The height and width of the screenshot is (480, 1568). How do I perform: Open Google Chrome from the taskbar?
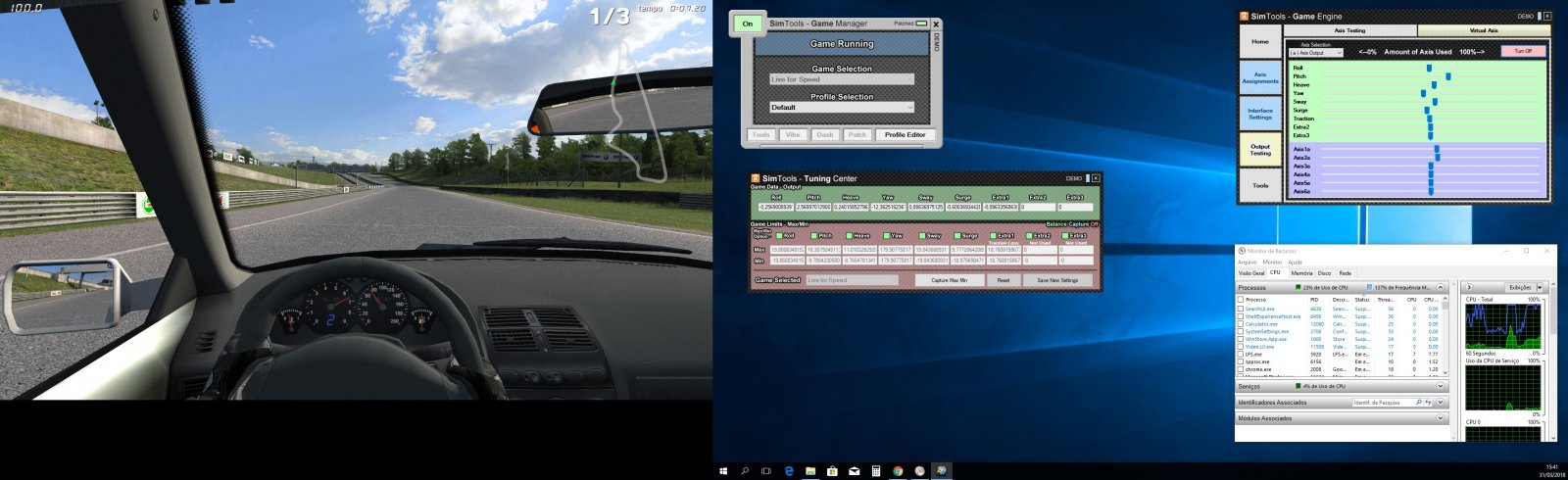point(898,471)
